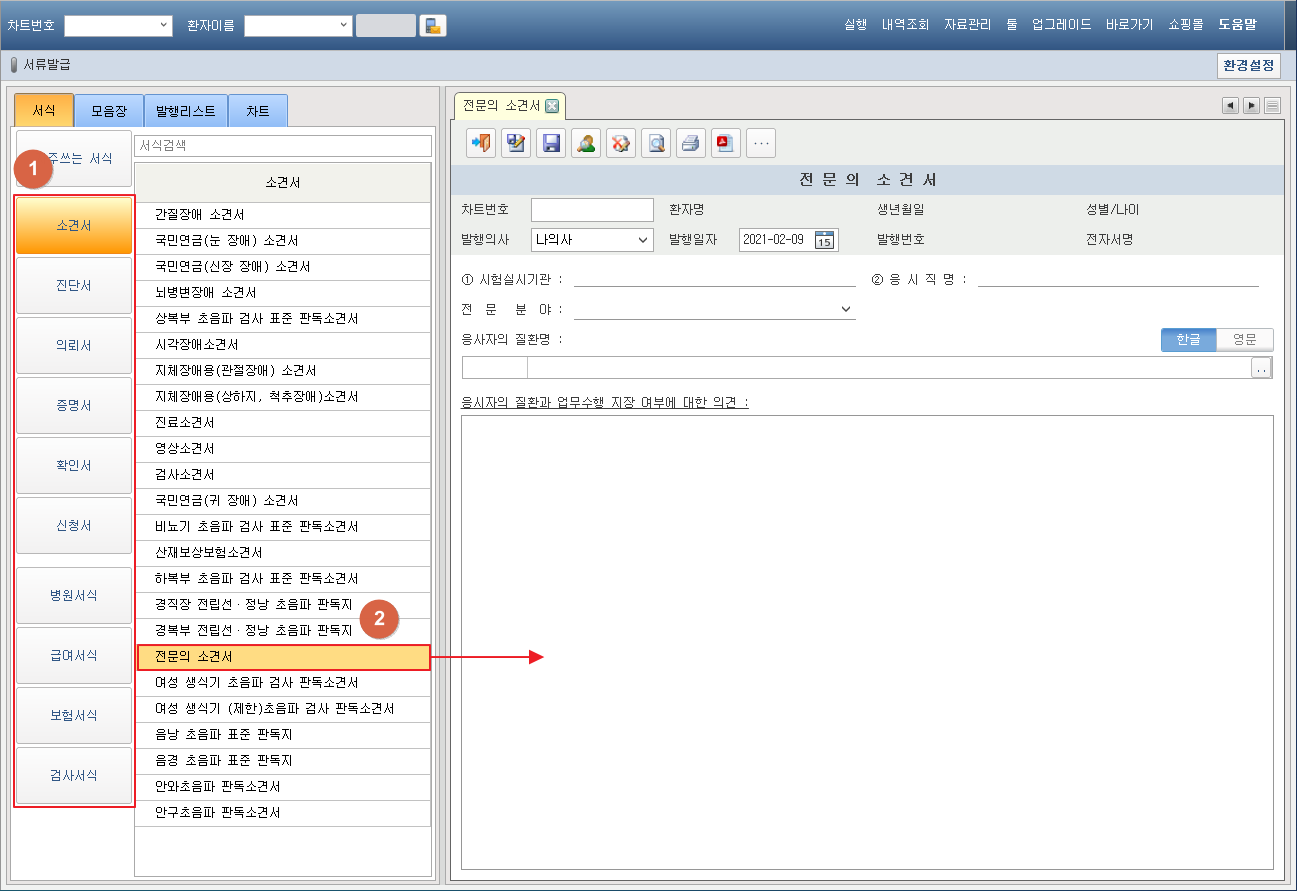Open the calendar picker for 발행일자
Viewport: 1297px width, 891px height.
(824, 240)
